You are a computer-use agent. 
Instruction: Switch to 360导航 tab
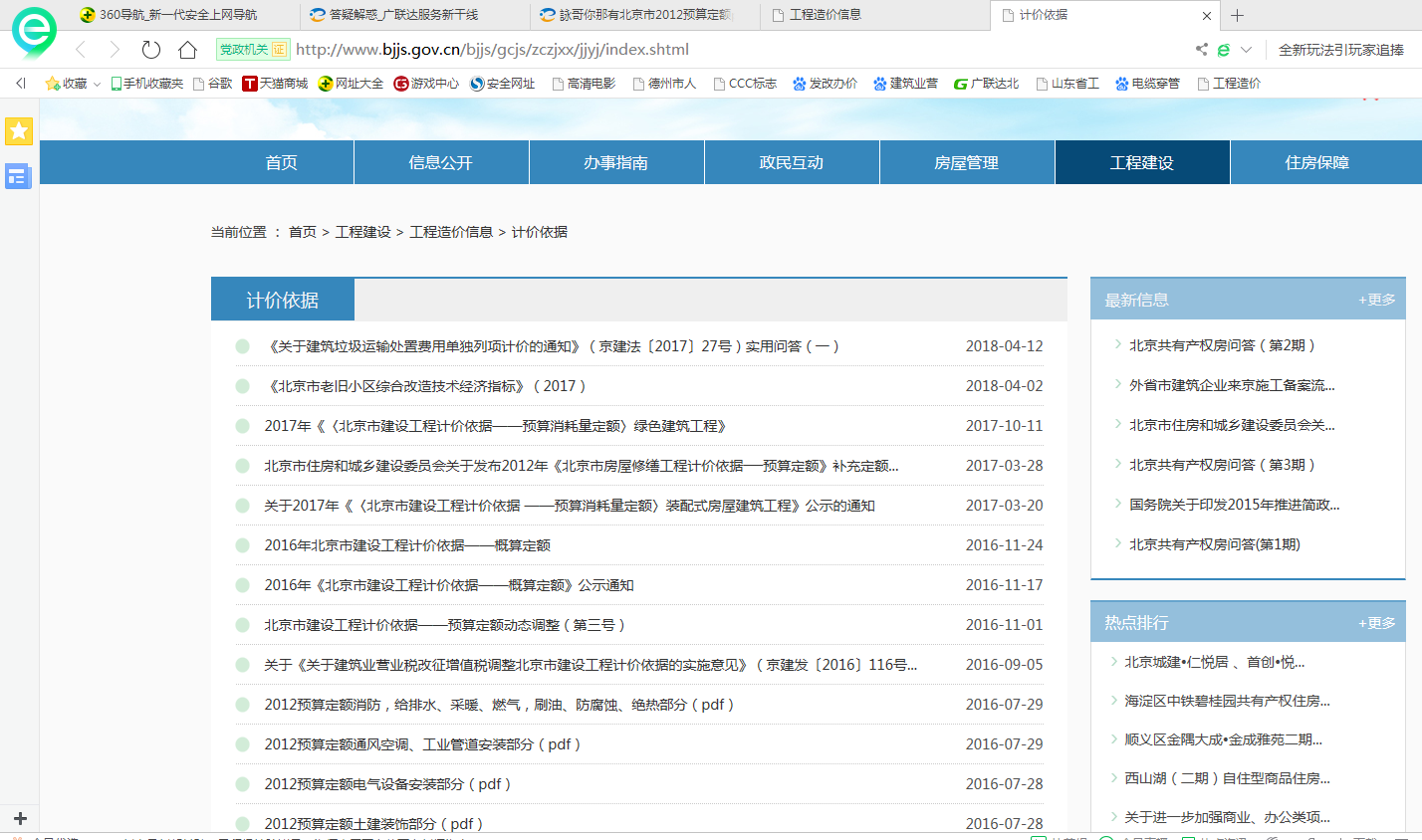pyautogui.click(x=184, y=15)
